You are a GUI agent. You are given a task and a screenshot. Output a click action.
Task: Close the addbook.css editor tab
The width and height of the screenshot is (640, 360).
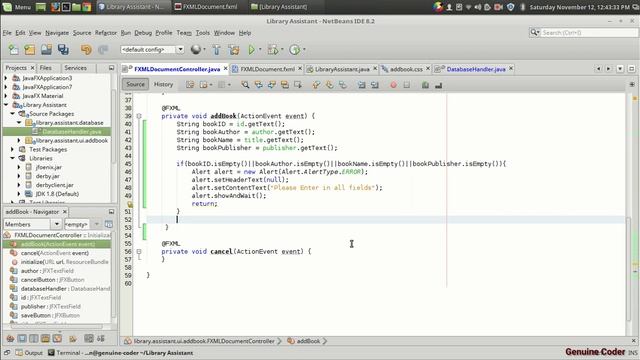pos(428,69)
